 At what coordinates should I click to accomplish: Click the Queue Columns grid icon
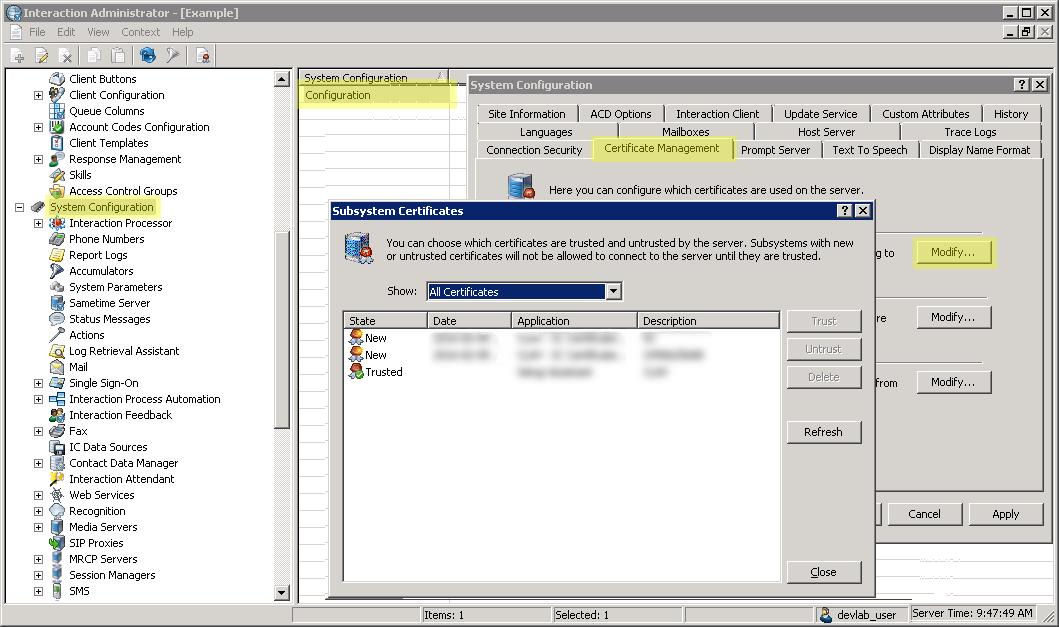57,111
